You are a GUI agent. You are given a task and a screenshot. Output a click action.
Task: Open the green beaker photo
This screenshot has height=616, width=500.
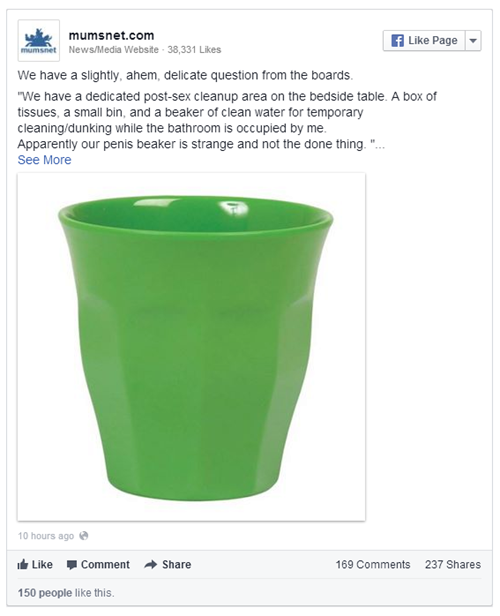[191, 347]
